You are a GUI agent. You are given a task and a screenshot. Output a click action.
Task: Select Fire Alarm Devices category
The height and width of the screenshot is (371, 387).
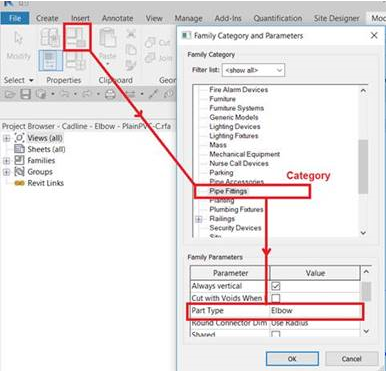pos(238,90)
